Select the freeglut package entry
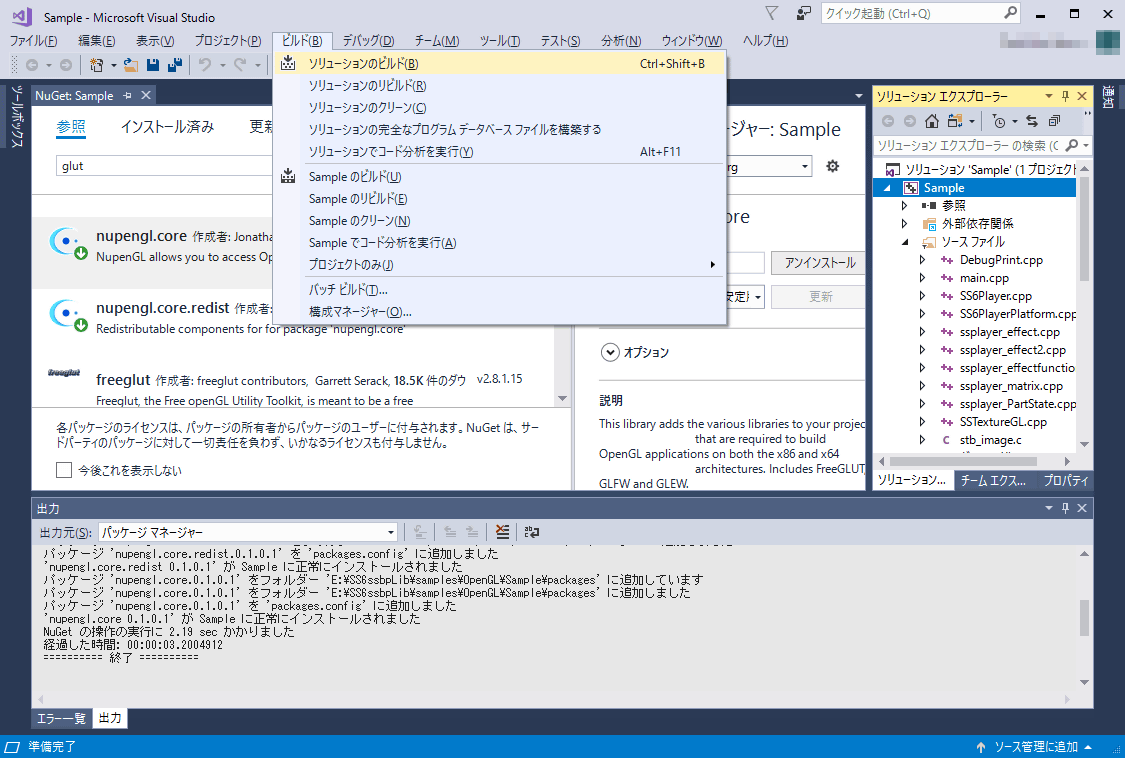 coord(294,386)
